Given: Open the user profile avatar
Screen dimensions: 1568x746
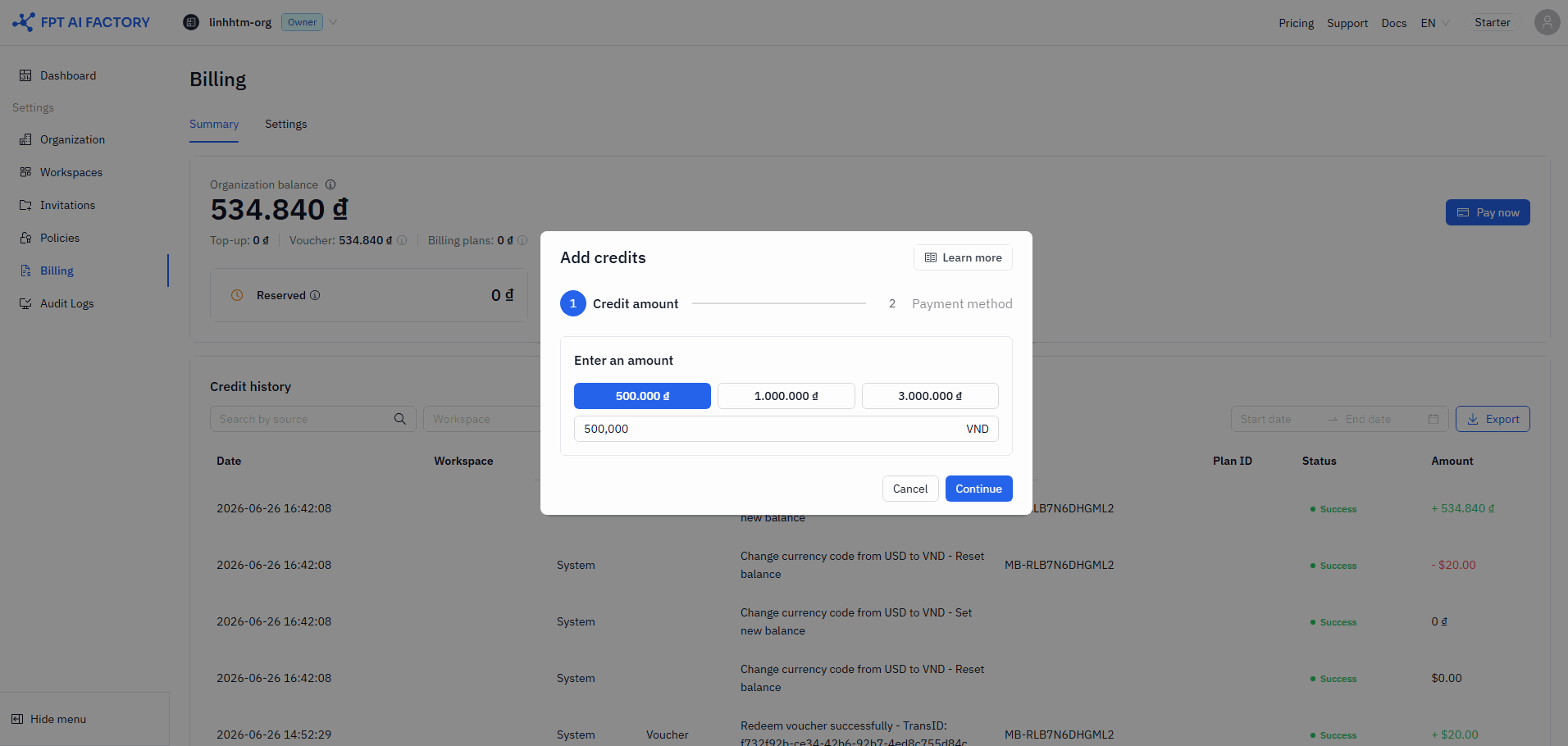Looking at the screenshot, I should pyautogui.click(x=1547, y=22).
